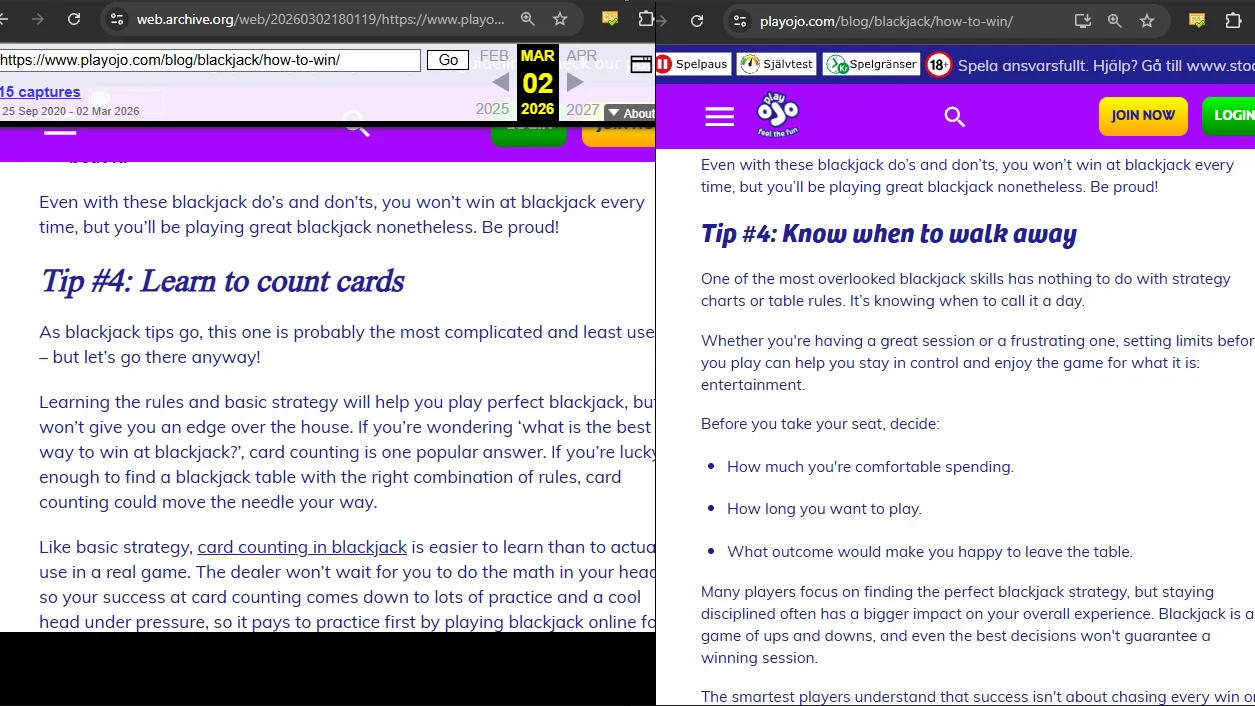
Task: Reload the web.archive.org page in left browser
Action: point(74,19)
